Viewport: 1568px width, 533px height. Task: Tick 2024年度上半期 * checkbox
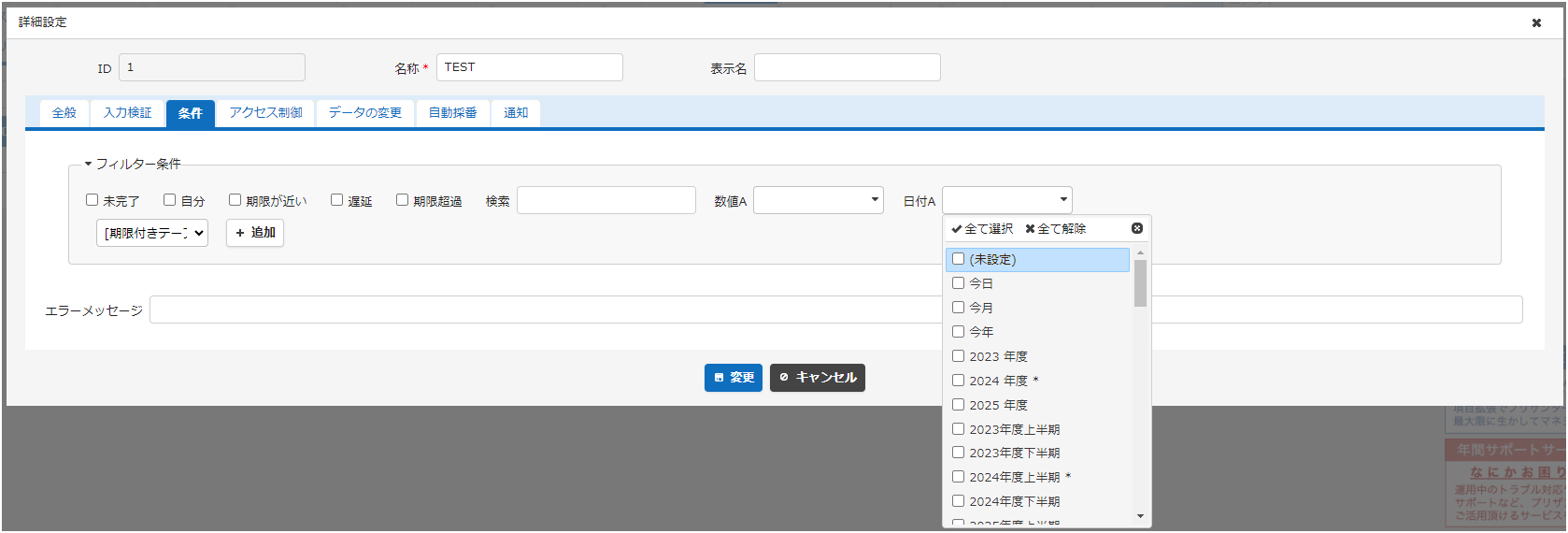tap(959, 477)
